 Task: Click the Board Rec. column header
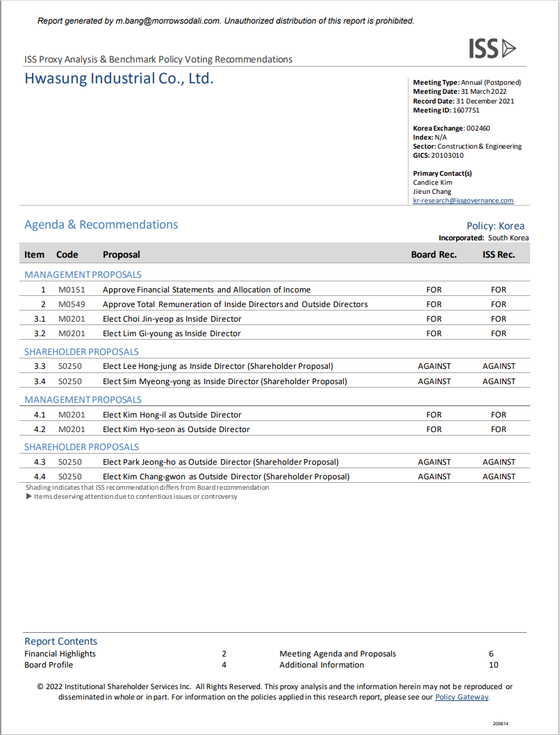[x=434, y=255]
